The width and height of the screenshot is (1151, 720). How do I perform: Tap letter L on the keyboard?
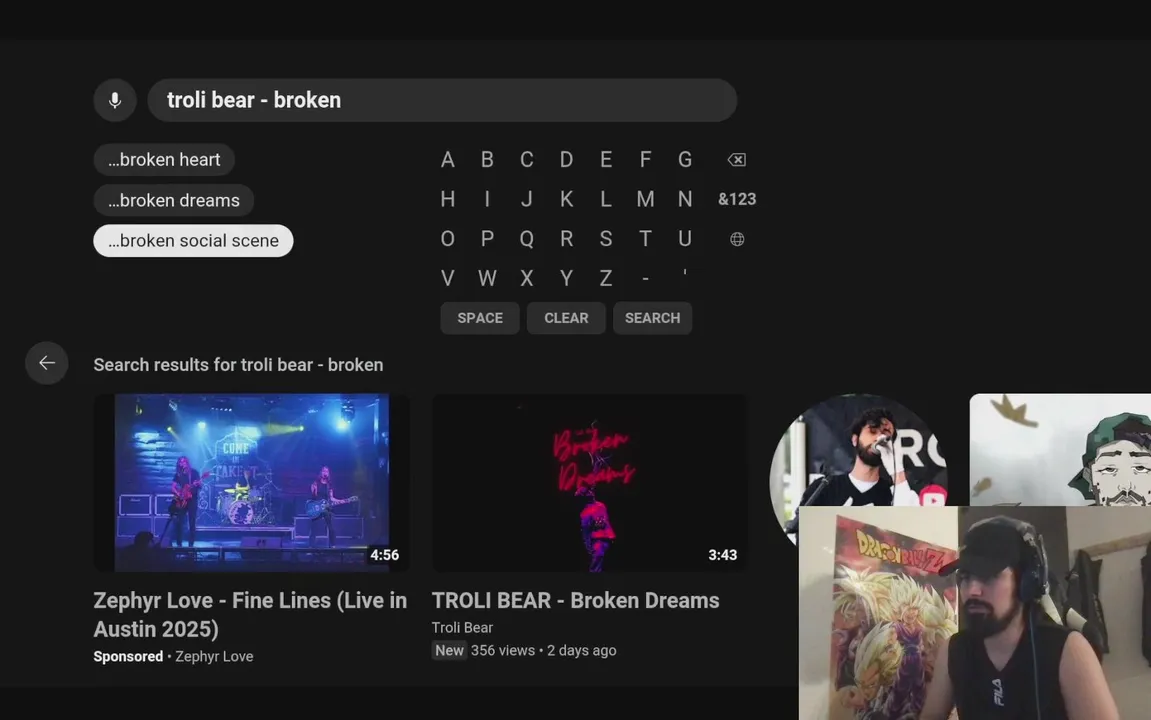click(x=606, y=199)
